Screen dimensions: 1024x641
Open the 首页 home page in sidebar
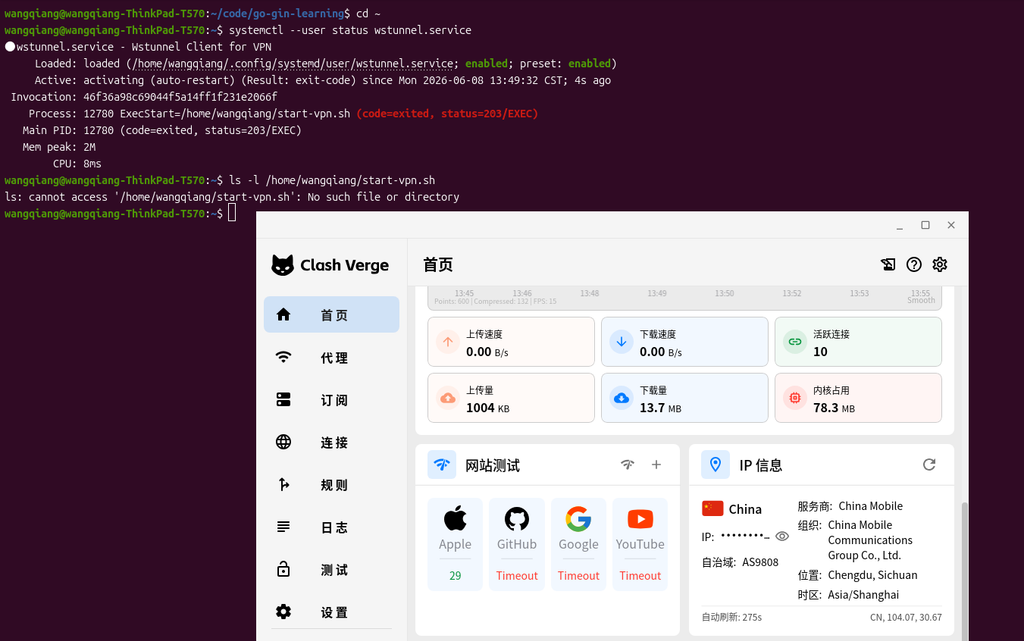click(x=331, y=315)
